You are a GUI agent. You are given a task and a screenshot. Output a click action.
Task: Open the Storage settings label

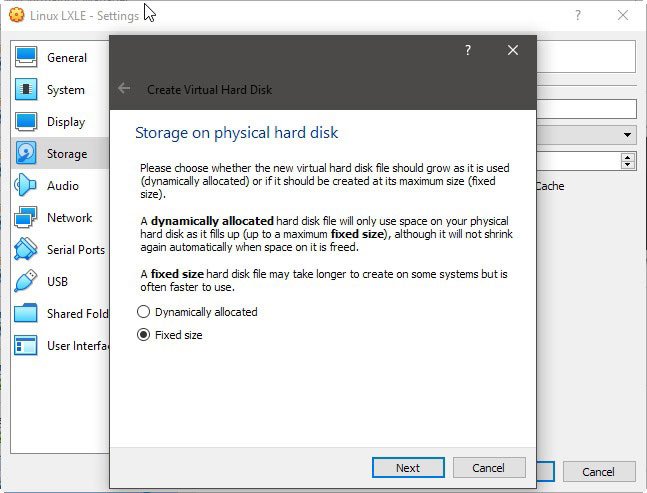pyautogui.click(x=67, y=153)
